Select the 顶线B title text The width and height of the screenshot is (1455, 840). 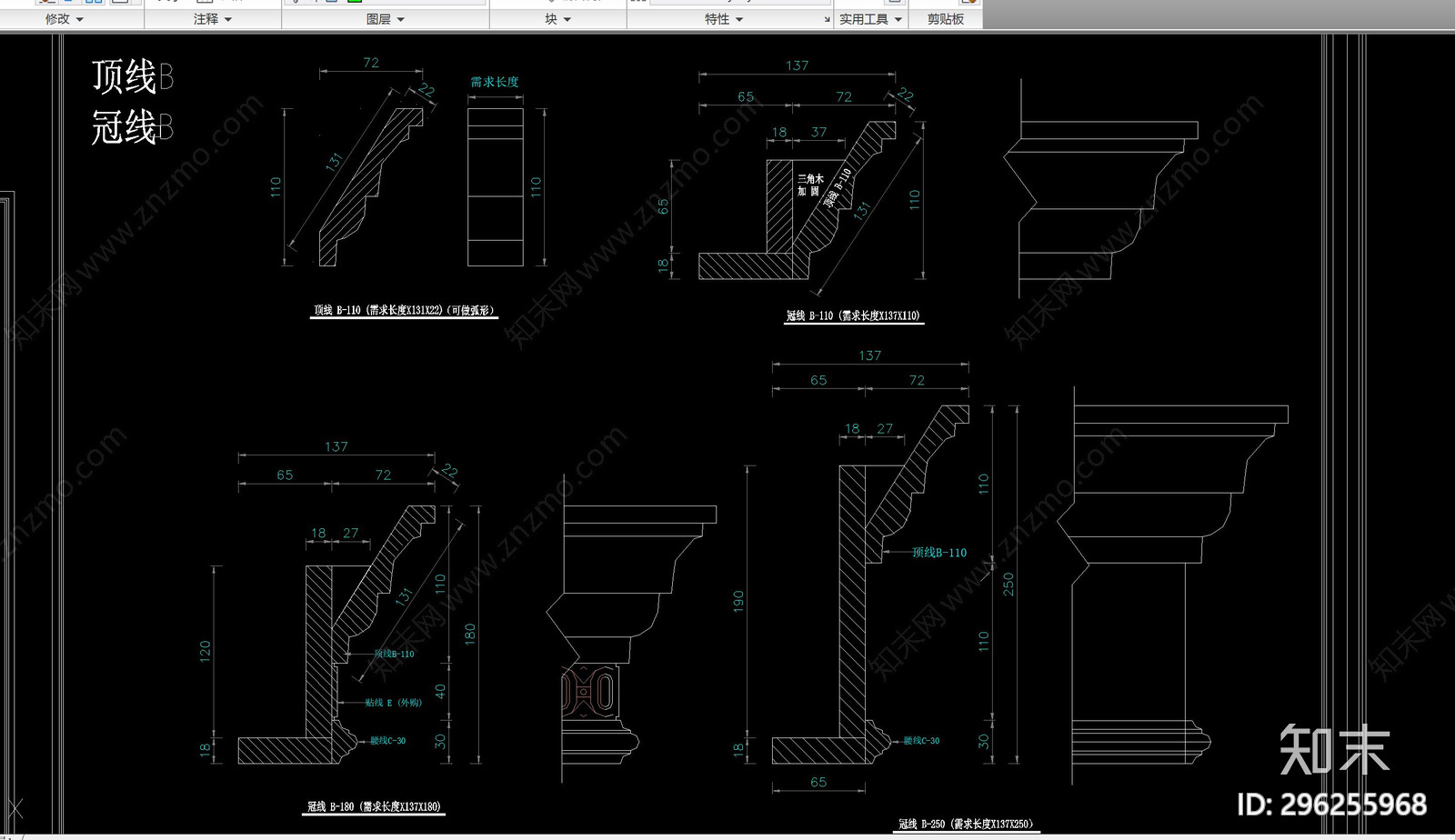tap(133, 76)
